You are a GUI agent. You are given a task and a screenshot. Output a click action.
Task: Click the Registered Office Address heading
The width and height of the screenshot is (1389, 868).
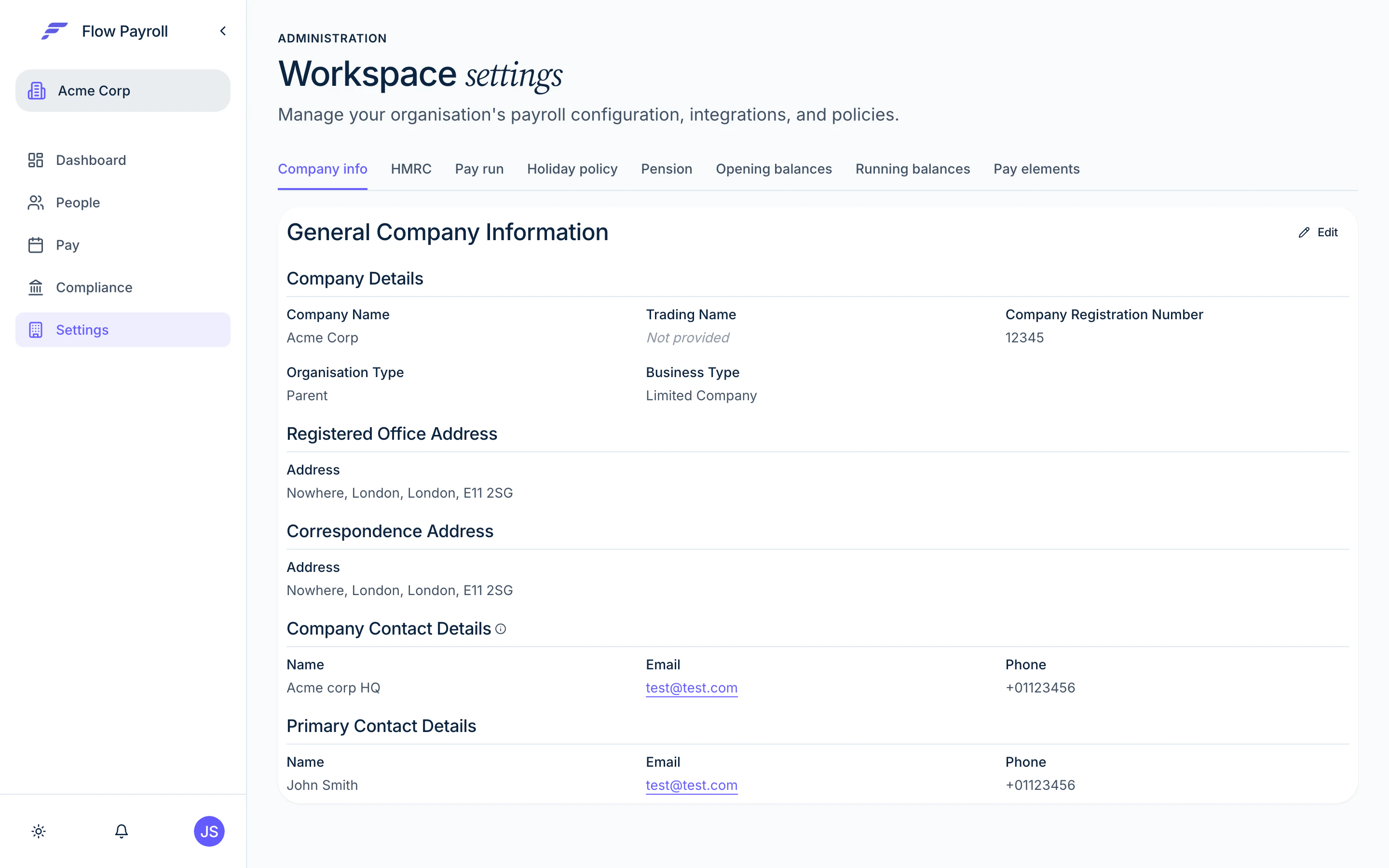coord(392,434)
